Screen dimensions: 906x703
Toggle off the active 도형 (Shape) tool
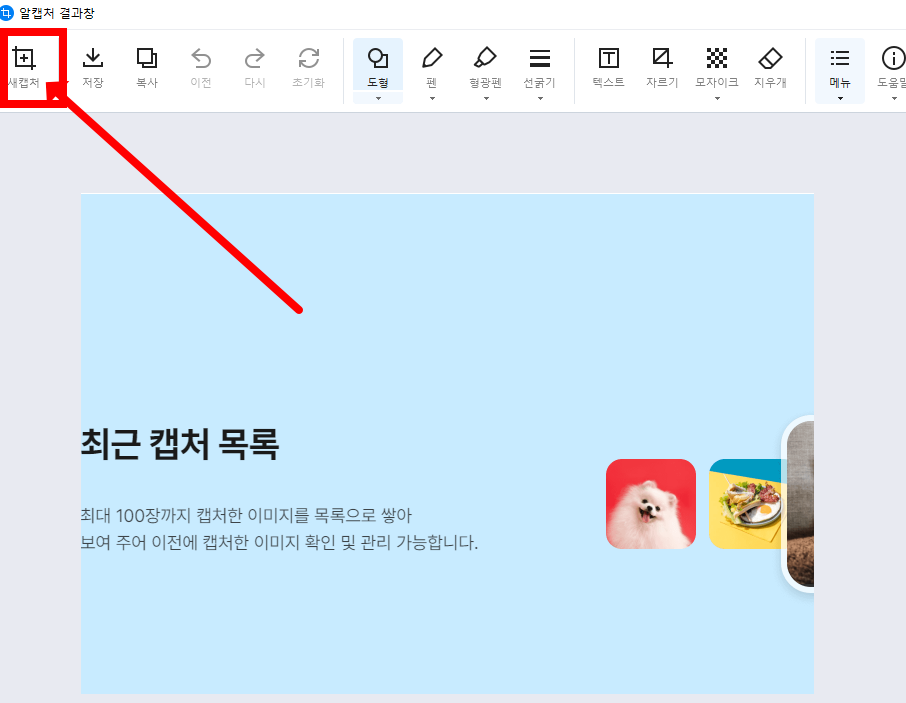(x=378, y=60)
